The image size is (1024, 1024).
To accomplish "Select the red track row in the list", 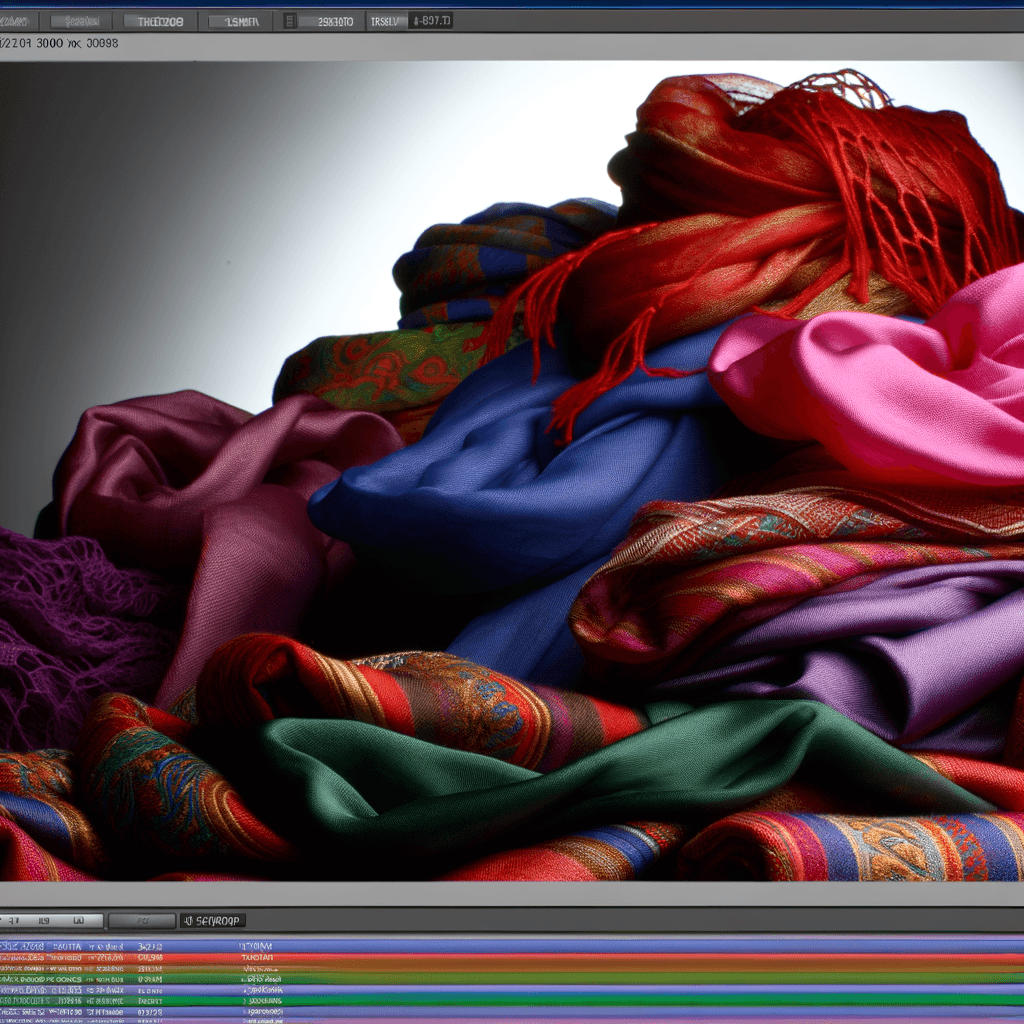I will coord(512,958).
